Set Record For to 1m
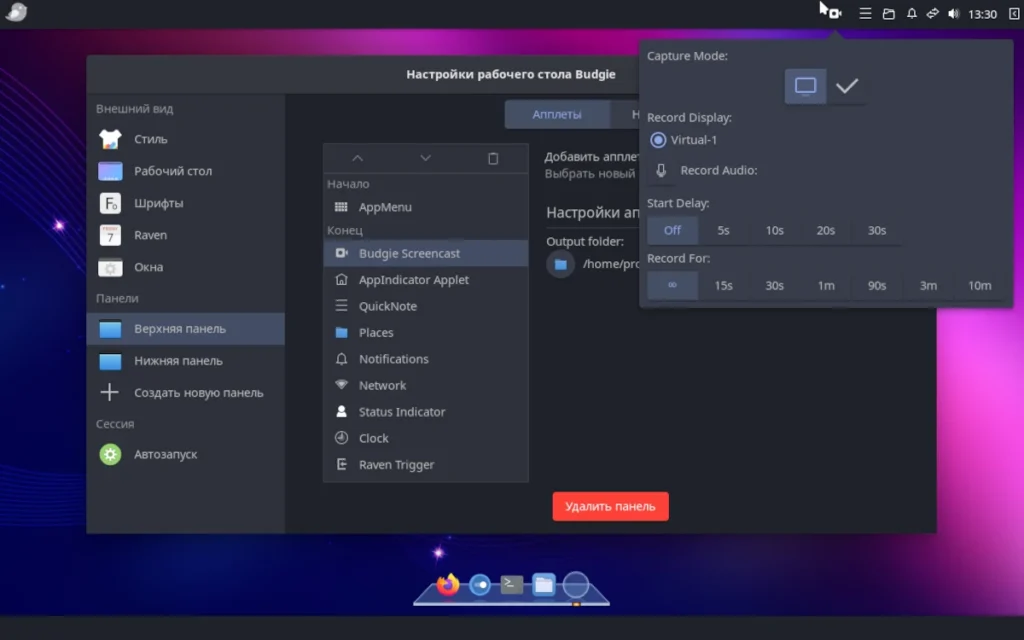 tap(826, 285)
